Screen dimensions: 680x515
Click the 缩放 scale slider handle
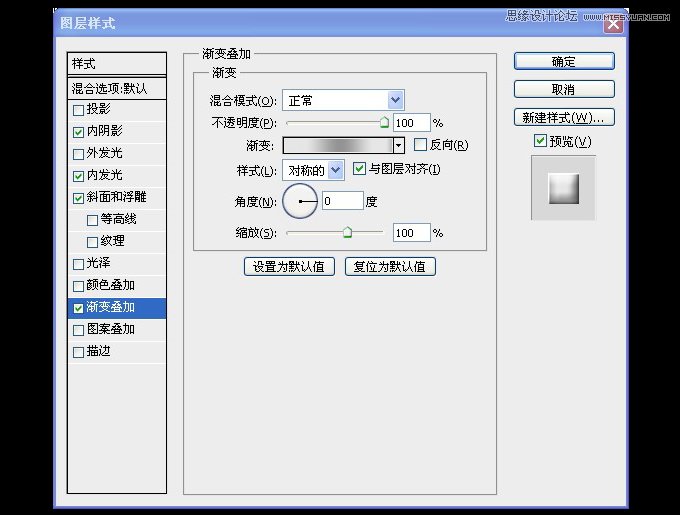(347, 233)
